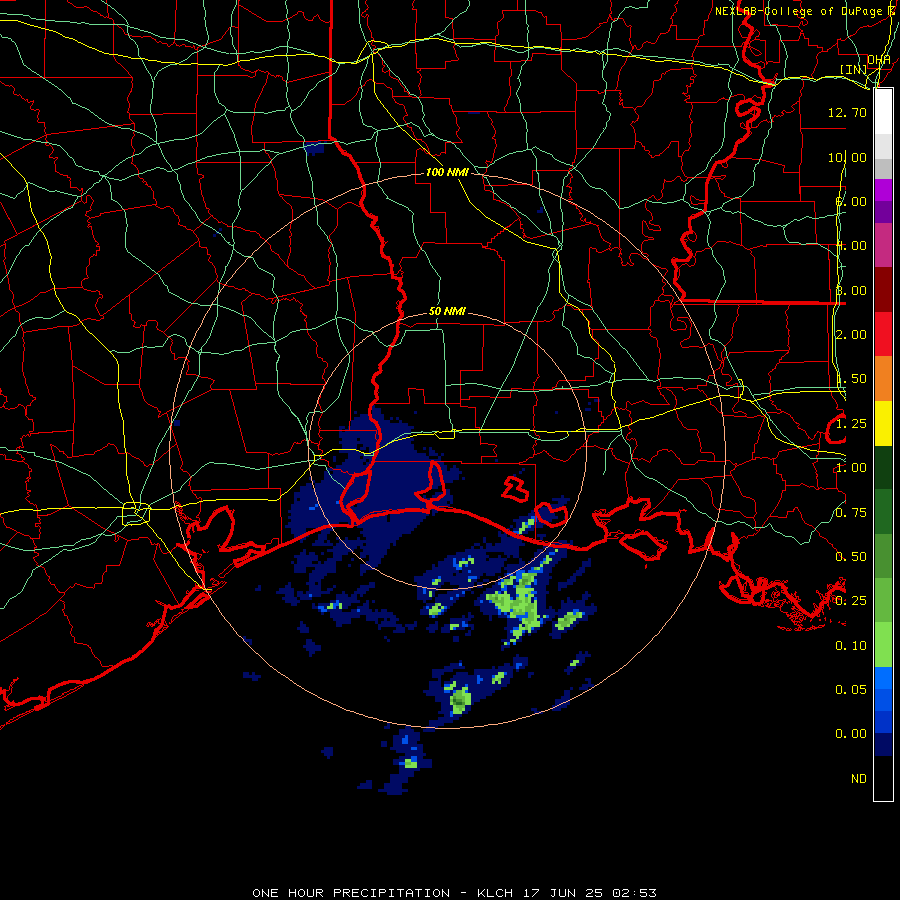Click the "0.10" legend value

850,646
